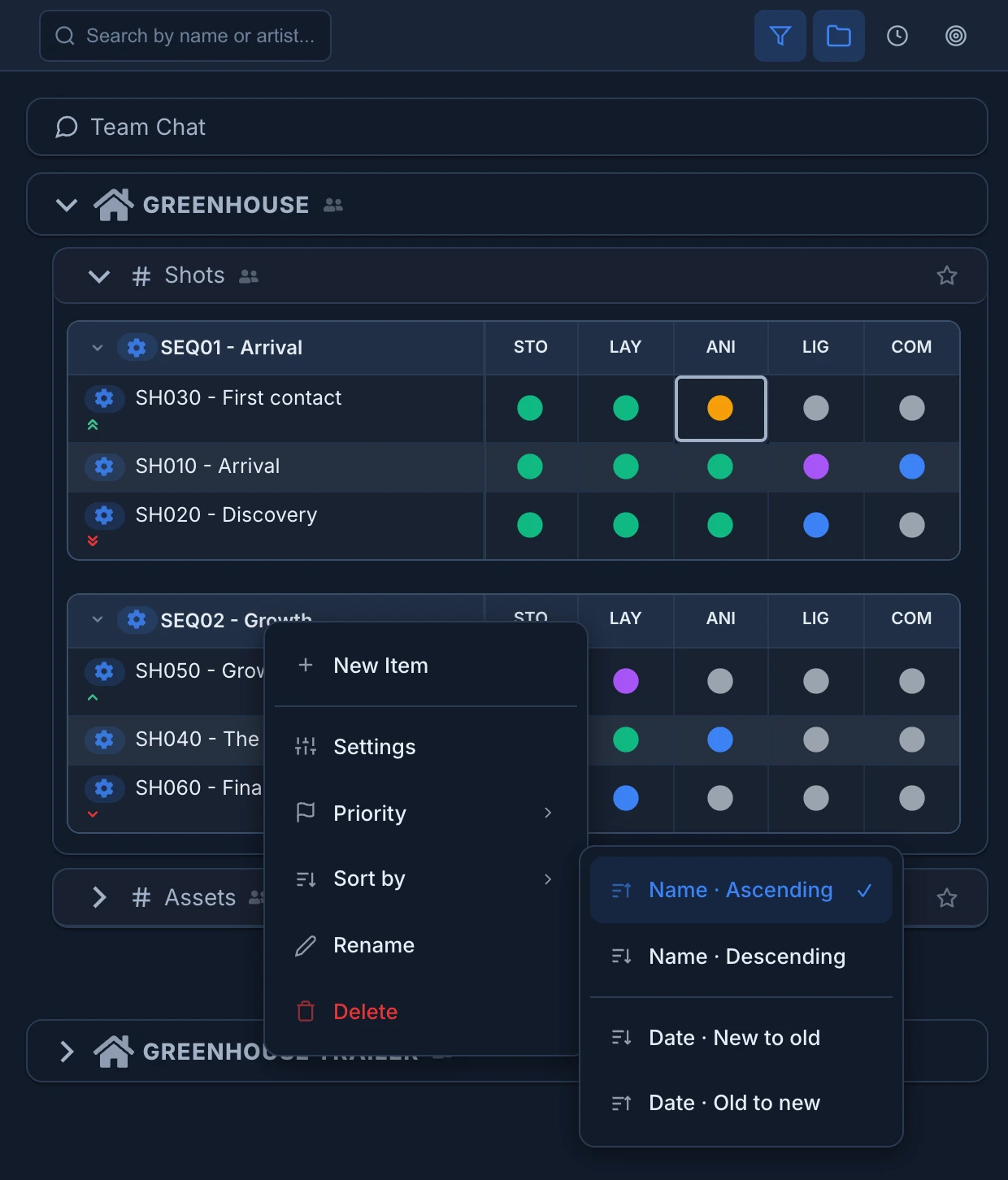Select Date · New to old sorting
1008x1180 pixels.
click(741, 1038)
